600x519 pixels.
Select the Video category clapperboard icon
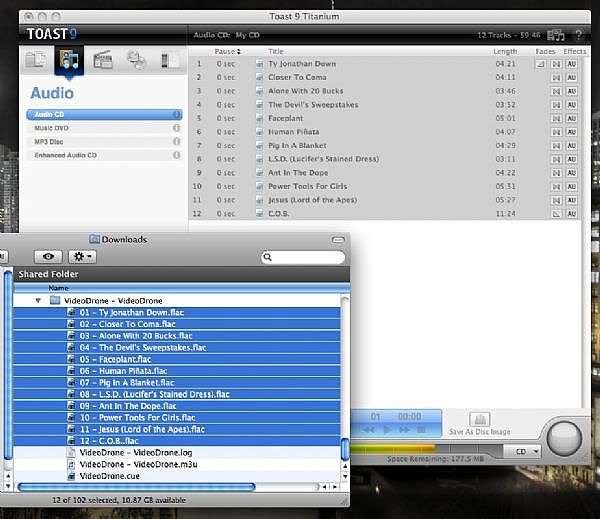click(x=103, y=60)
